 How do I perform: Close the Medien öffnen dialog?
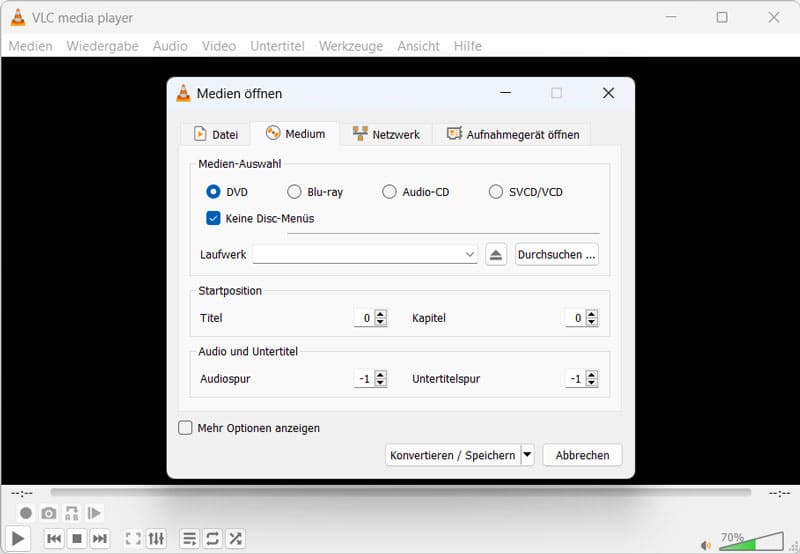click(608, 93)
